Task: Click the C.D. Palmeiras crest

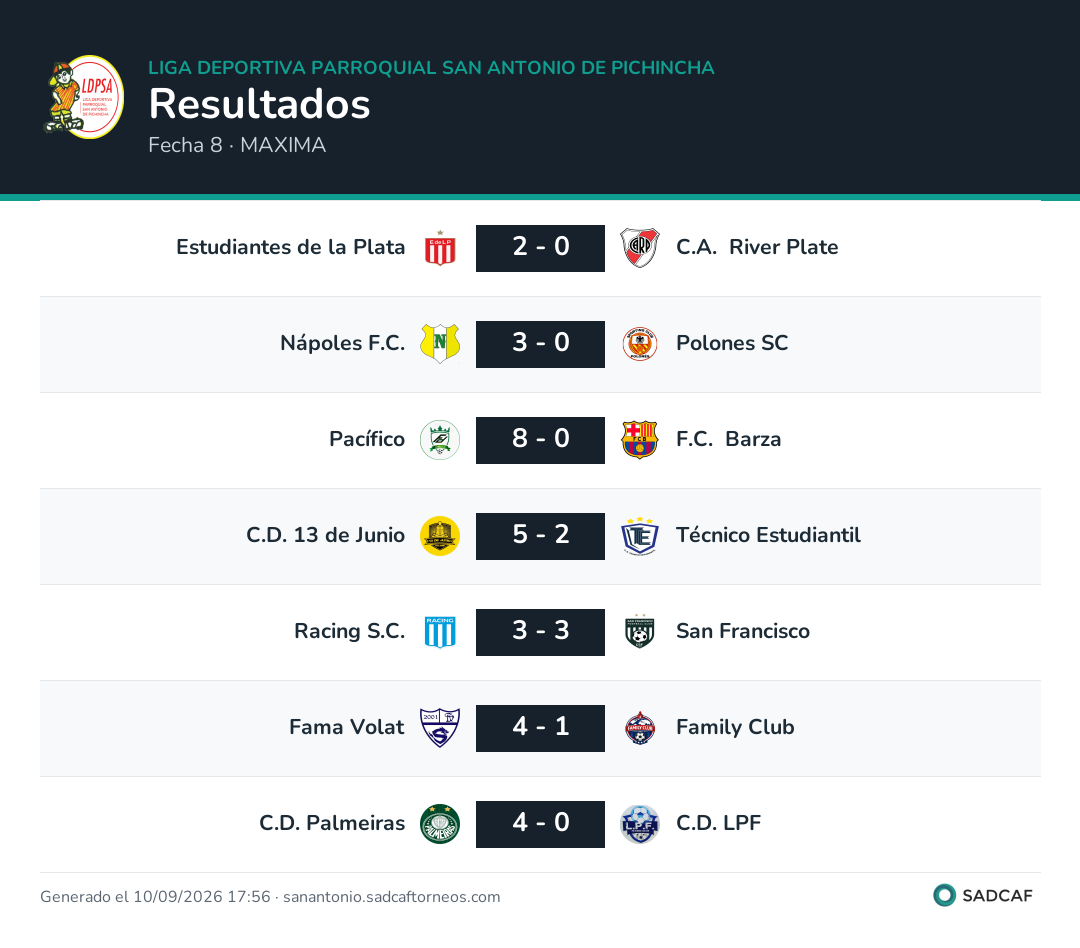Action: click(x=440, y=824)
